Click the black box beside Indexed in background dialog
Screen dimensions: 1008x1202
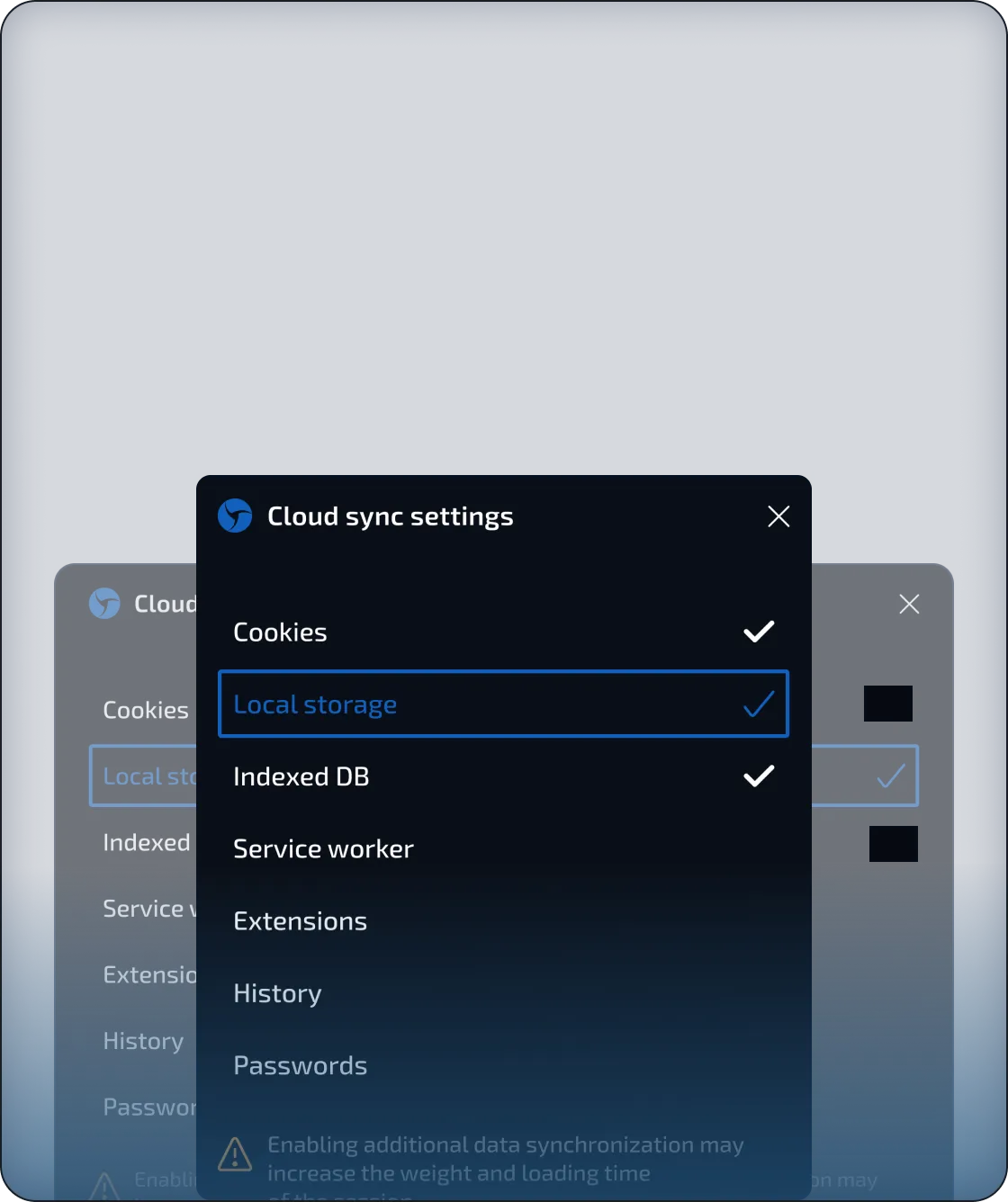point(894,844)
